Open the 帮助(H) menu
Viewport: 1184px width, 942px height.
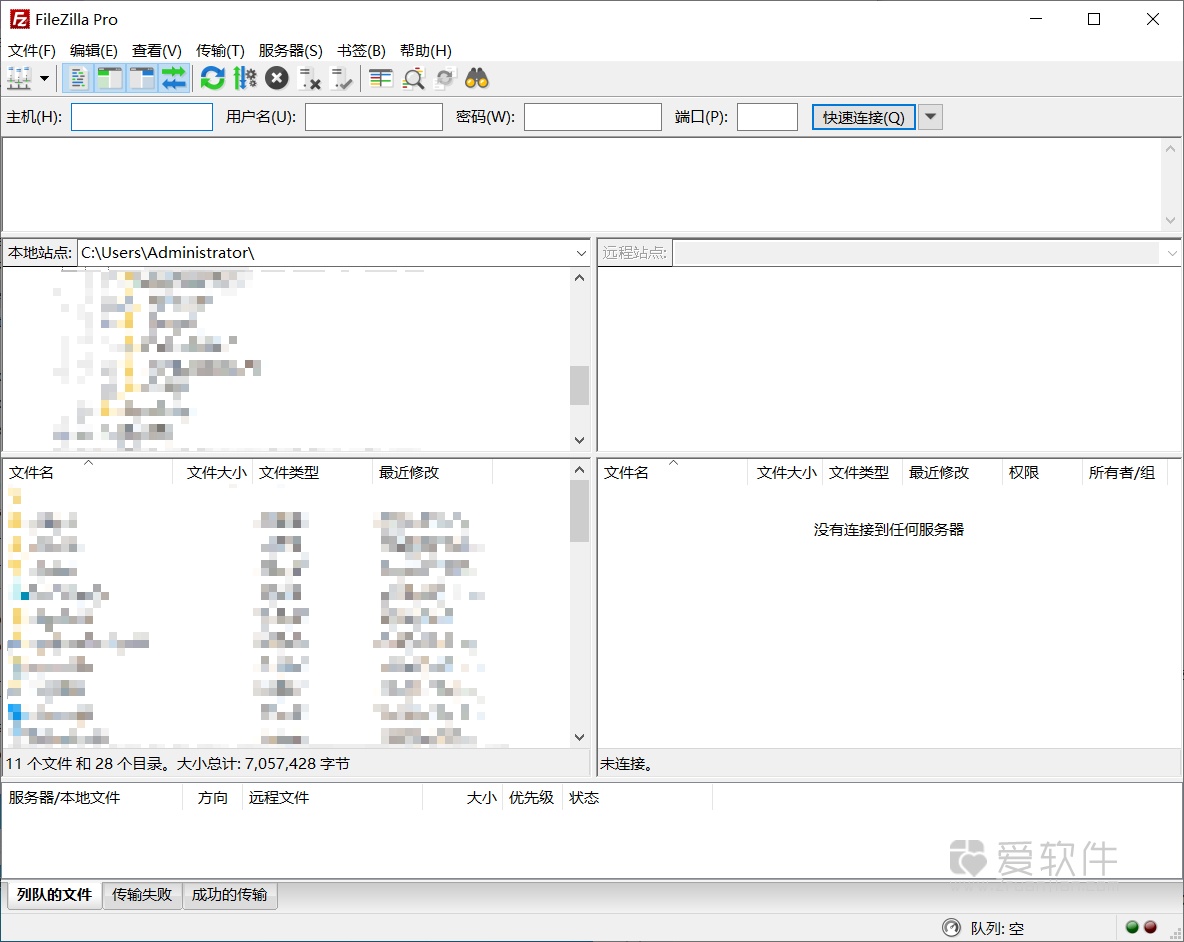coord(425,51)
